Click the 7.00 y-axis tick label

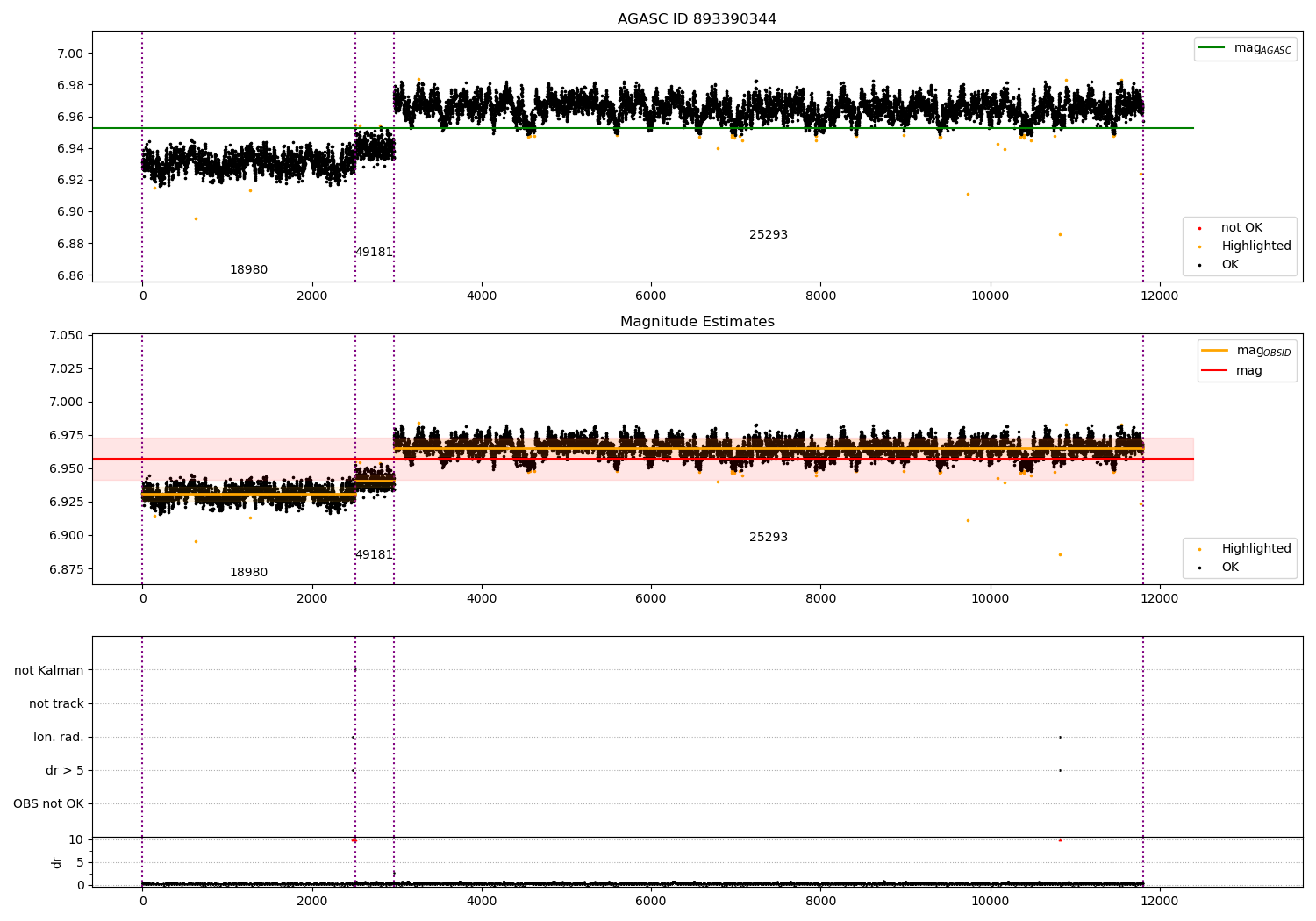70,54
